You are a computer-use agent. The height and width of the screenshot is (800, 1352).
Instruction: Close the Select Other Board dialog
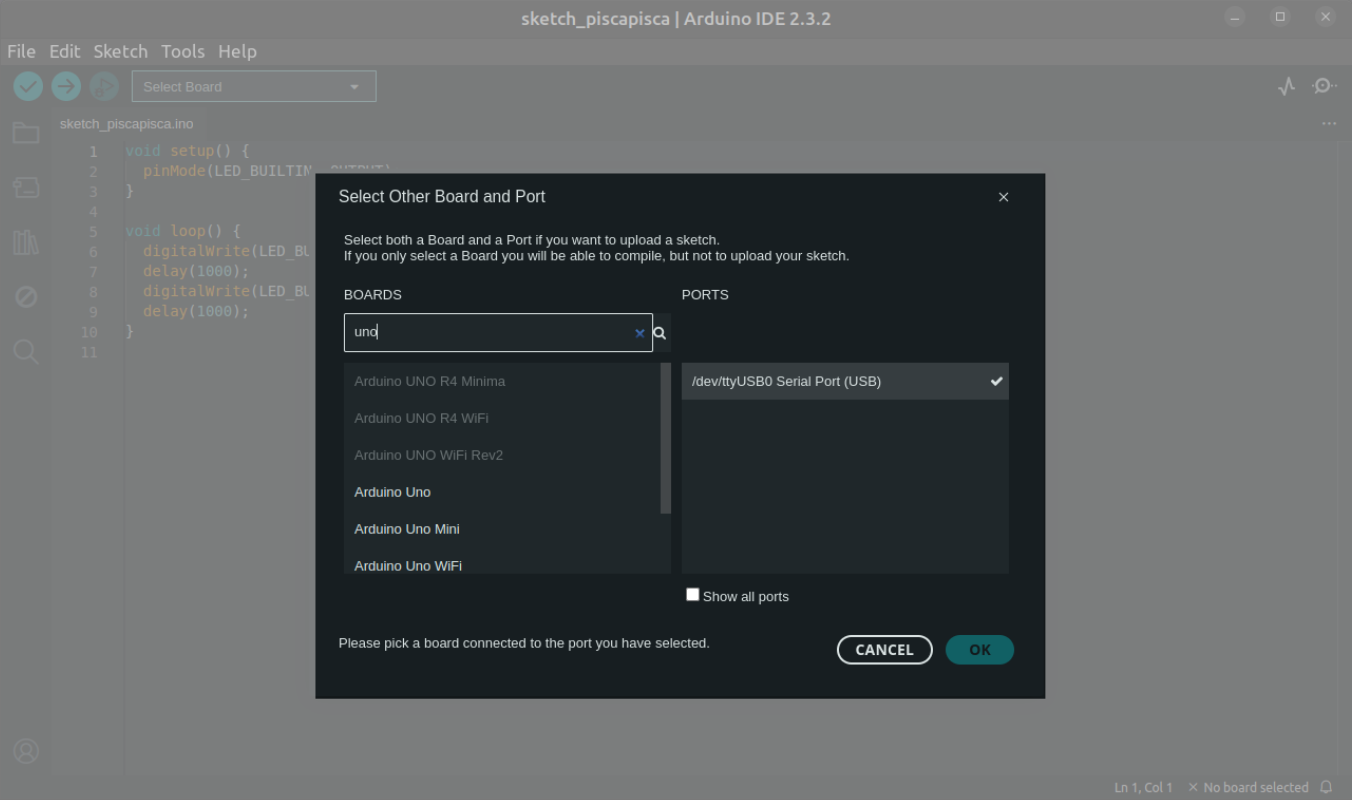1004,197
